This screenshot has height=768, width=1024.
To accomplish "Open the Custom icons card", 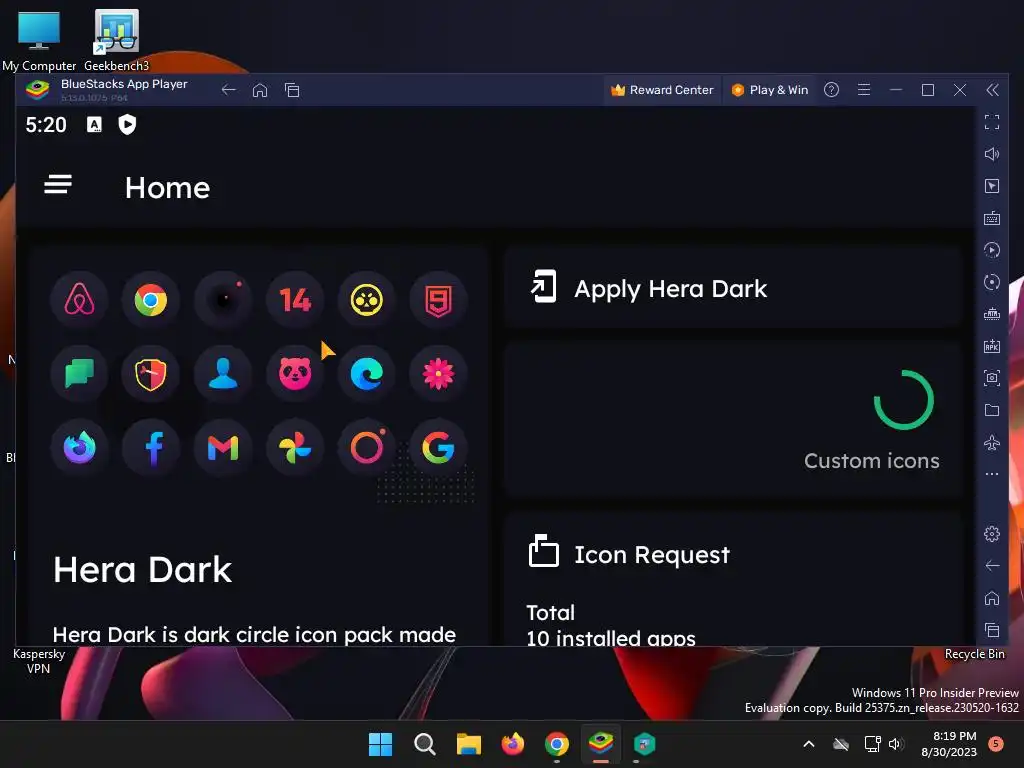I will (733, 420).
